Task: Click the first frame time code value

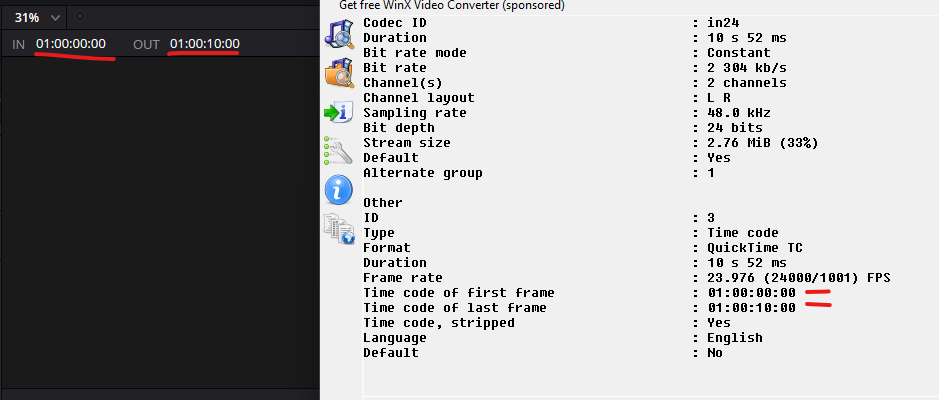Action: [751, 292]
